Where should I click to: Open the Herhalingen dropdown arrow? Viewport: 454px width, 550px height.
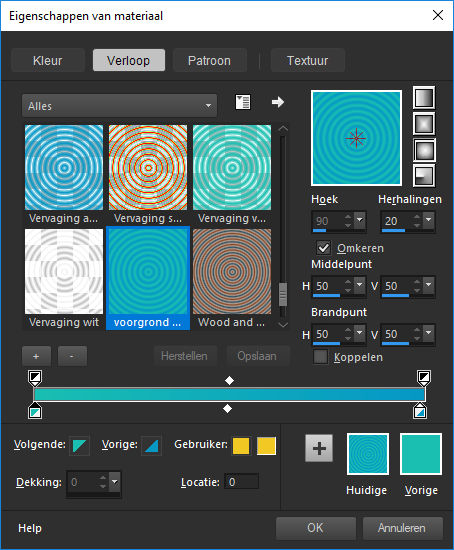pyautogui.click(x=428, y=220)
